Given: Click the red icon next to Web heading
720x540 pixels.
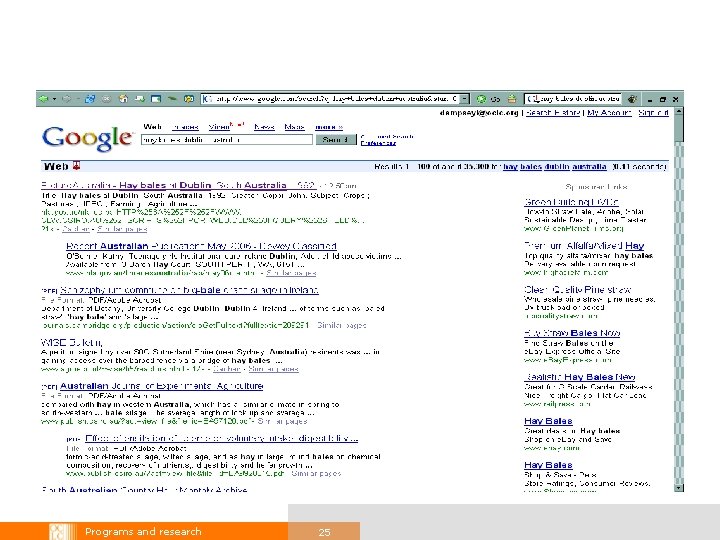Looking at the screenshot, I should 76,166.
